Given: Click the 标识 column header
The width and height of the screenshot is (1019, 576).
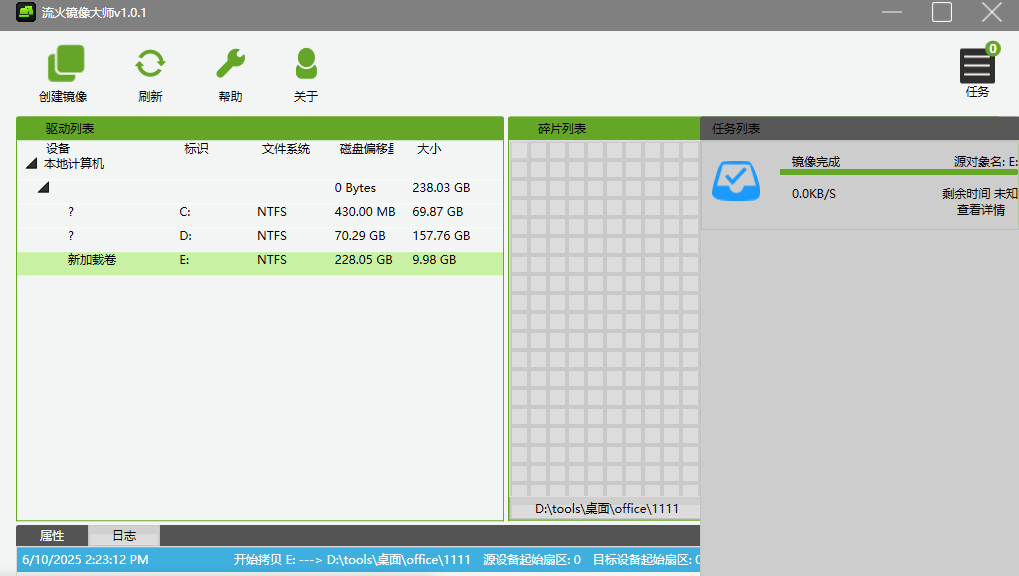Looking at the screenshot, I should click(196, 149).
